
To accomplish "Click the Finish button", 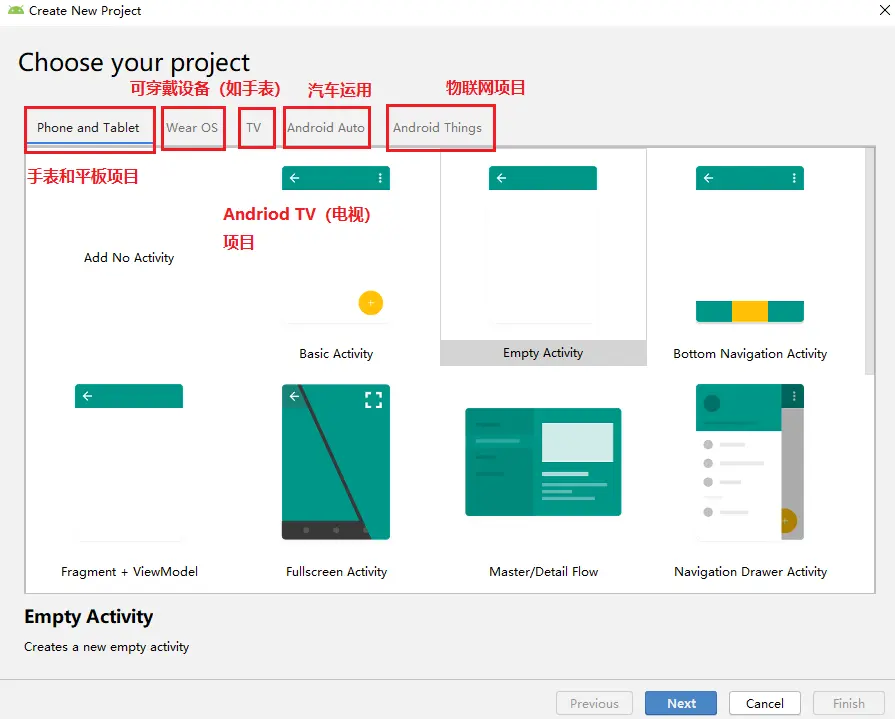I will [x=849, y=703].
